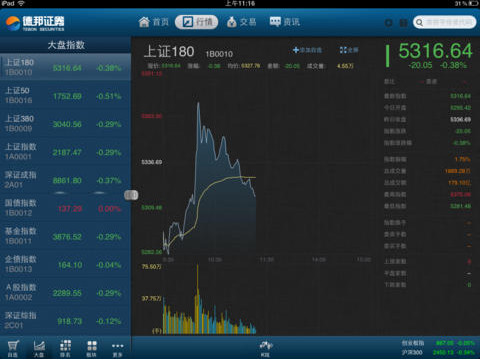Click the iPad battery indicator

pos(473,3)
